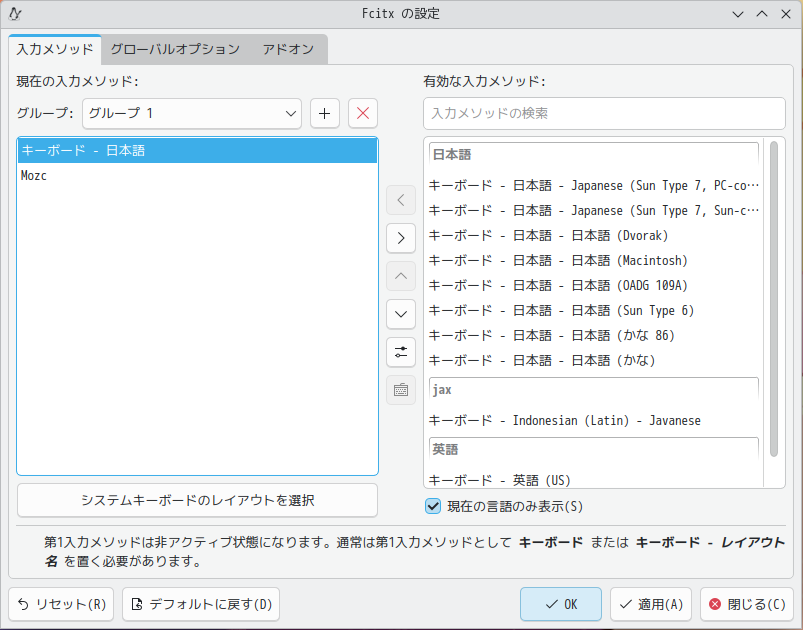Click デフォルトに戻す(D) button
Viewport: 803px width, 630px height.
pos(201,604)
